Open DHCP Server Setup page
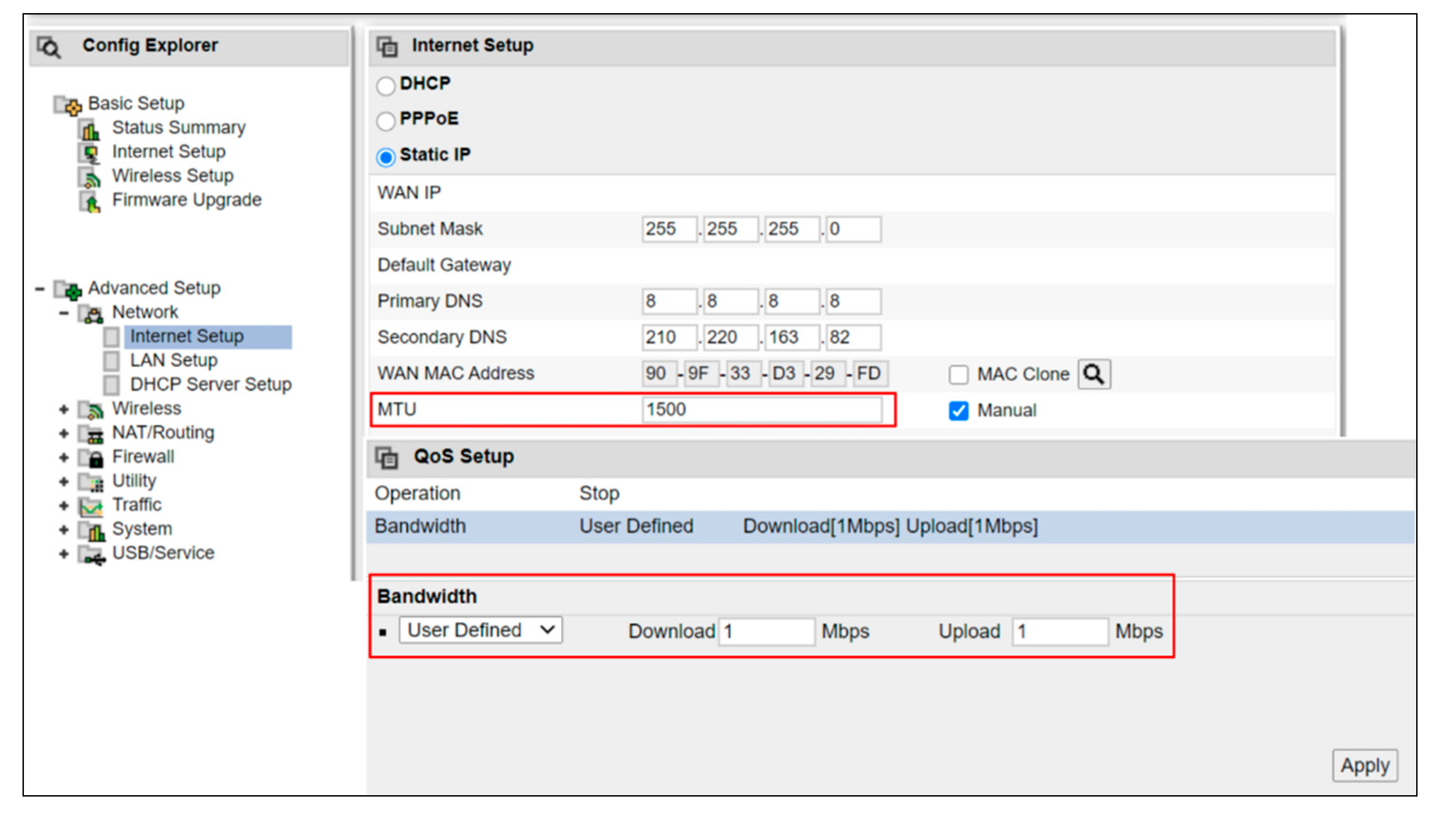The height and width of the screenshot is (820, 1456). 210,385
